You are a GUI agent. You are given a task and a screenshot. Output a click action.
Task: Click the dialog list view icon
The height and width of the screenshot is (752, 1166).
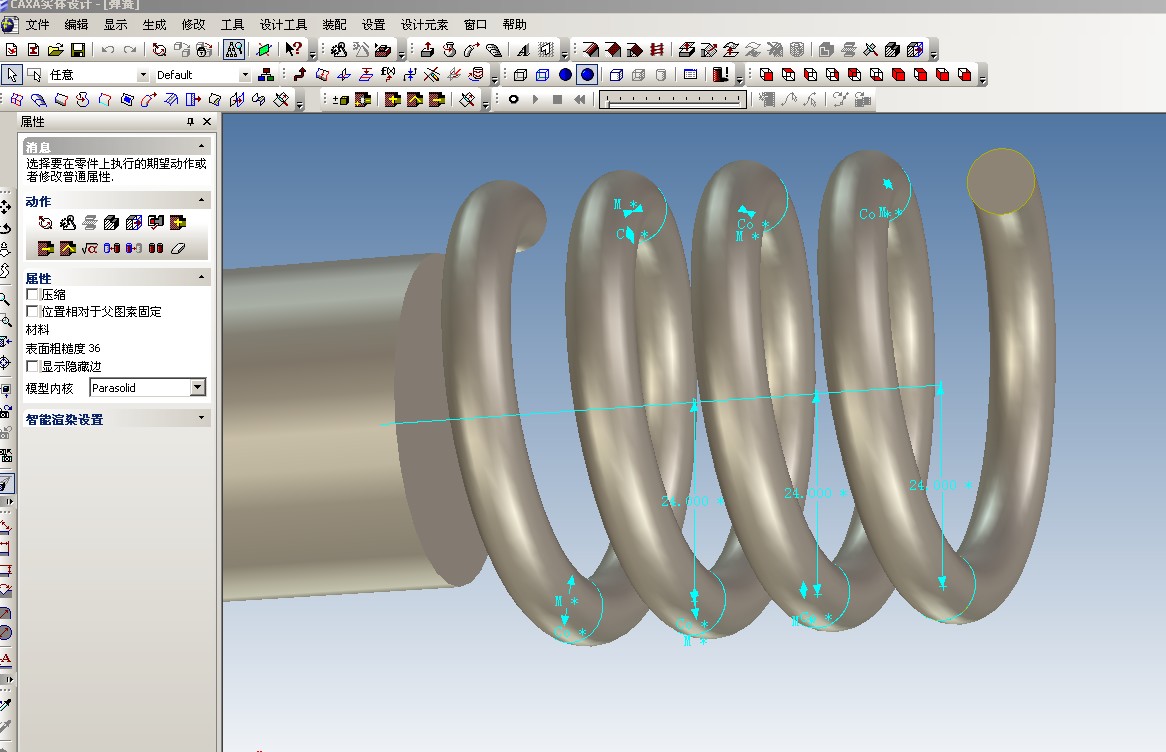click(690, 74)
